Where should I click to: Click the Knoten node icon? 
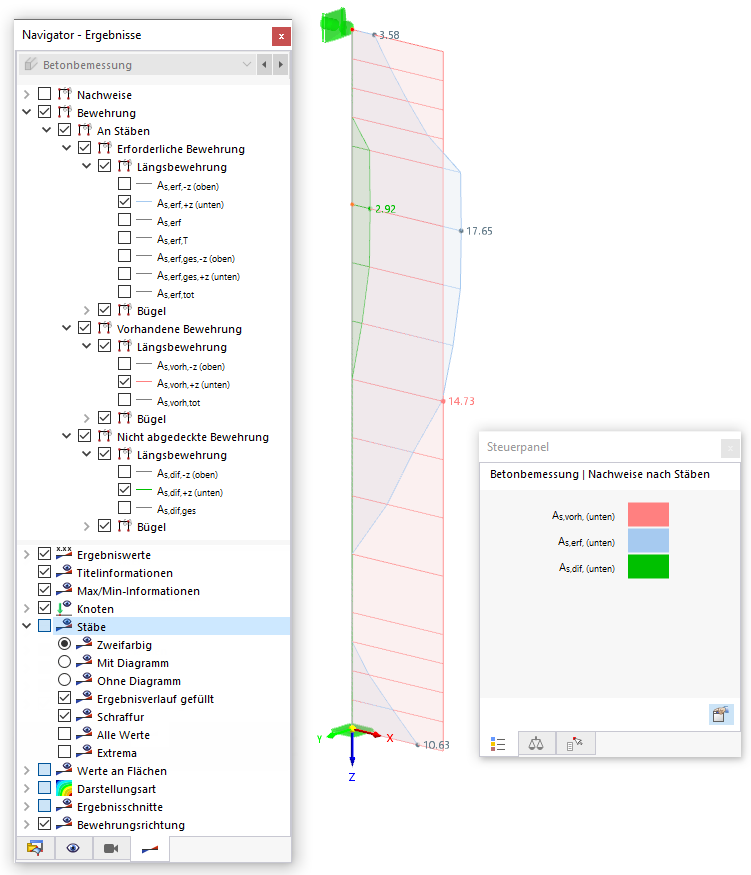(x=64, y=608)
